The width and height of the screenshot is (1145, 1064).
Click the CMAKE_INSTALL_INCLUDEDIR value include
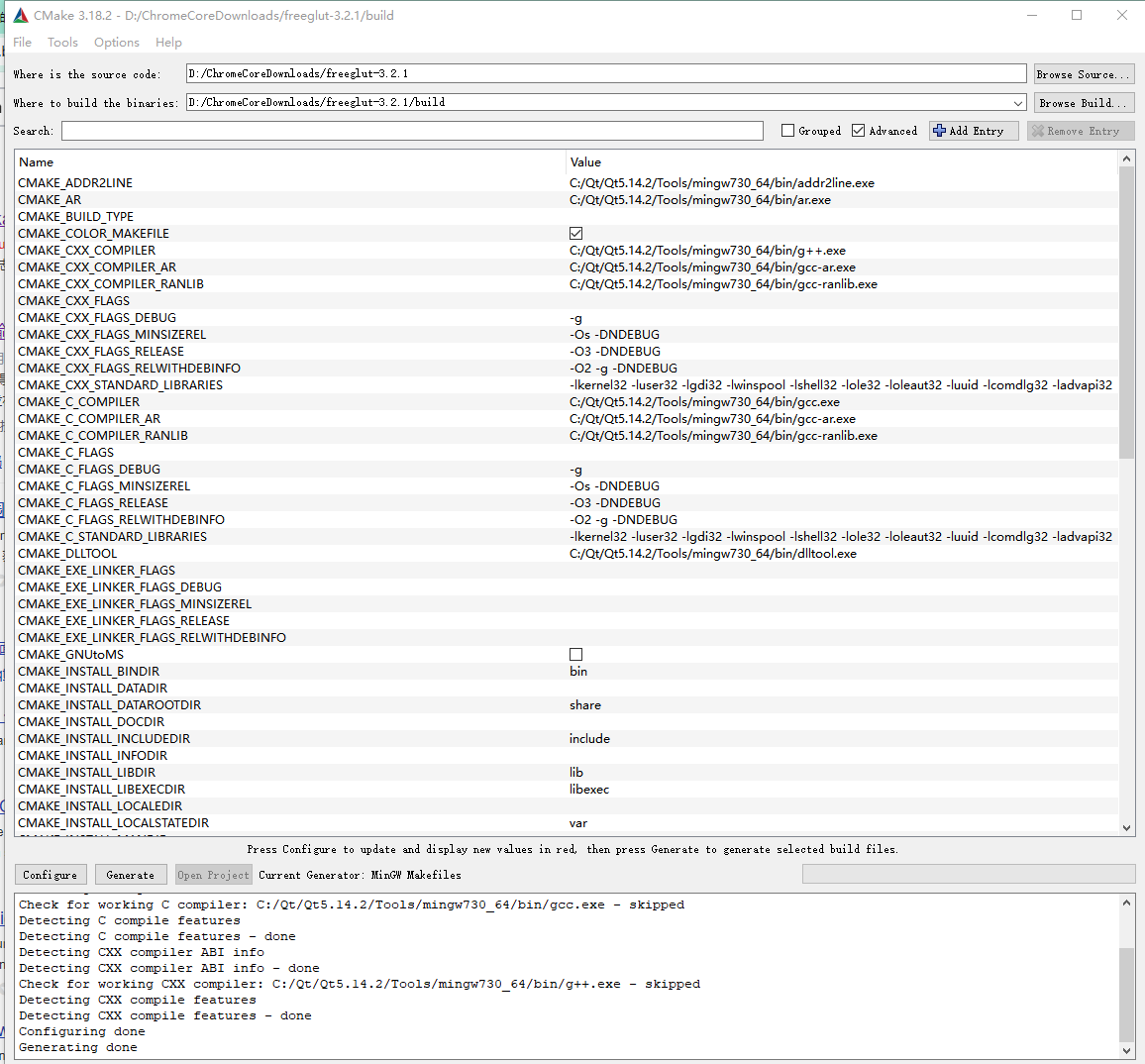tap(589, 739)
